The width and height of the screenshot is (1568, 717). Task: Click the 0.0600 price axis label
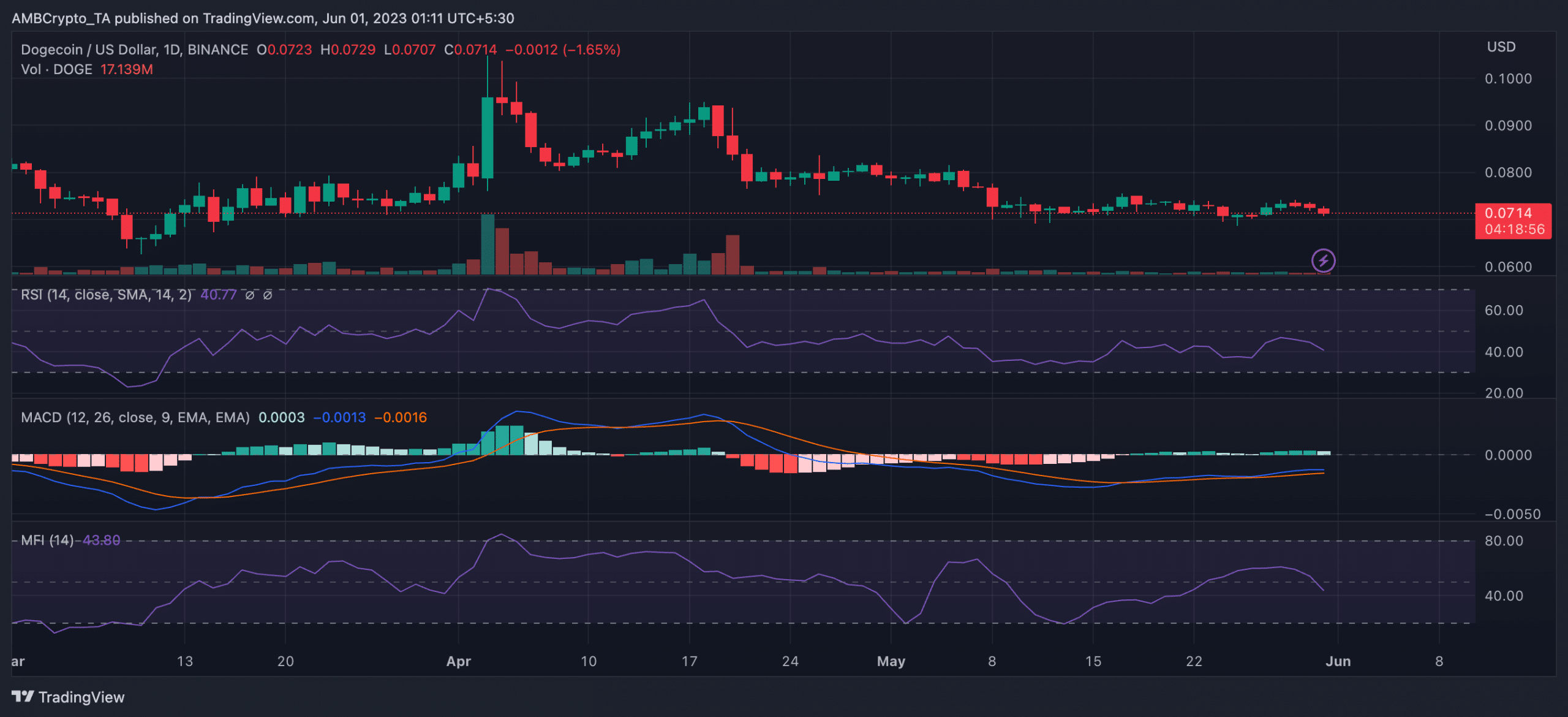pos(1508,267)
